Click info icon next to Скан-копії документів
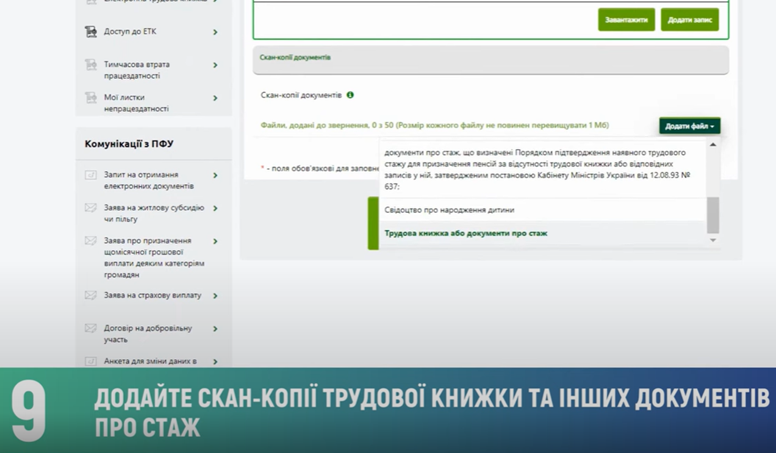Viewport: 776px width, 453px height. coord(350,95)
